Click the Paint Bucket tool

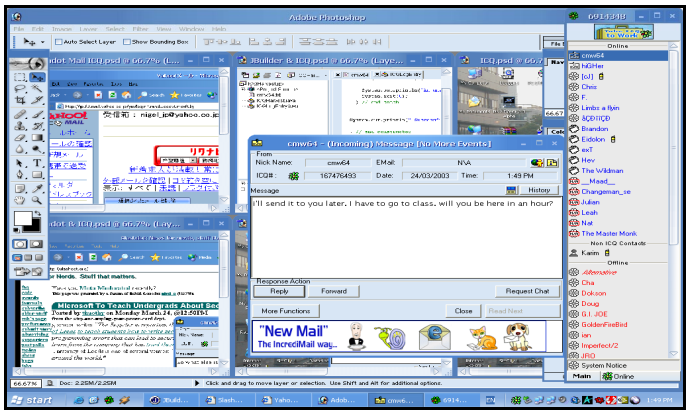(x=37, y=138)
